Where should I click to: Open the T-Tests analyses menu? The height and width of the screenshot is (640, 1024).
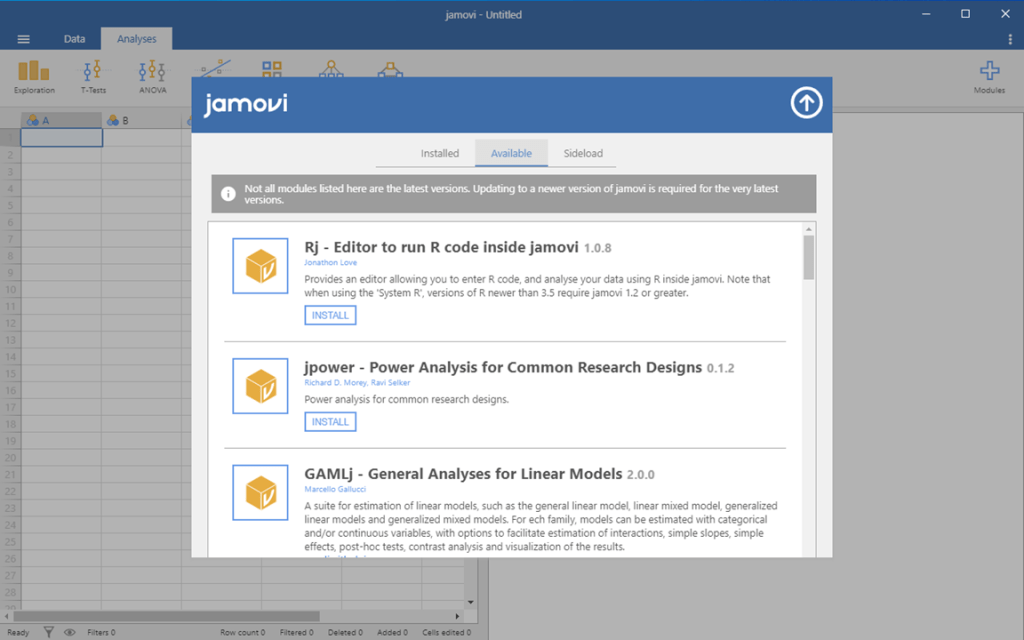coord(93,76)
